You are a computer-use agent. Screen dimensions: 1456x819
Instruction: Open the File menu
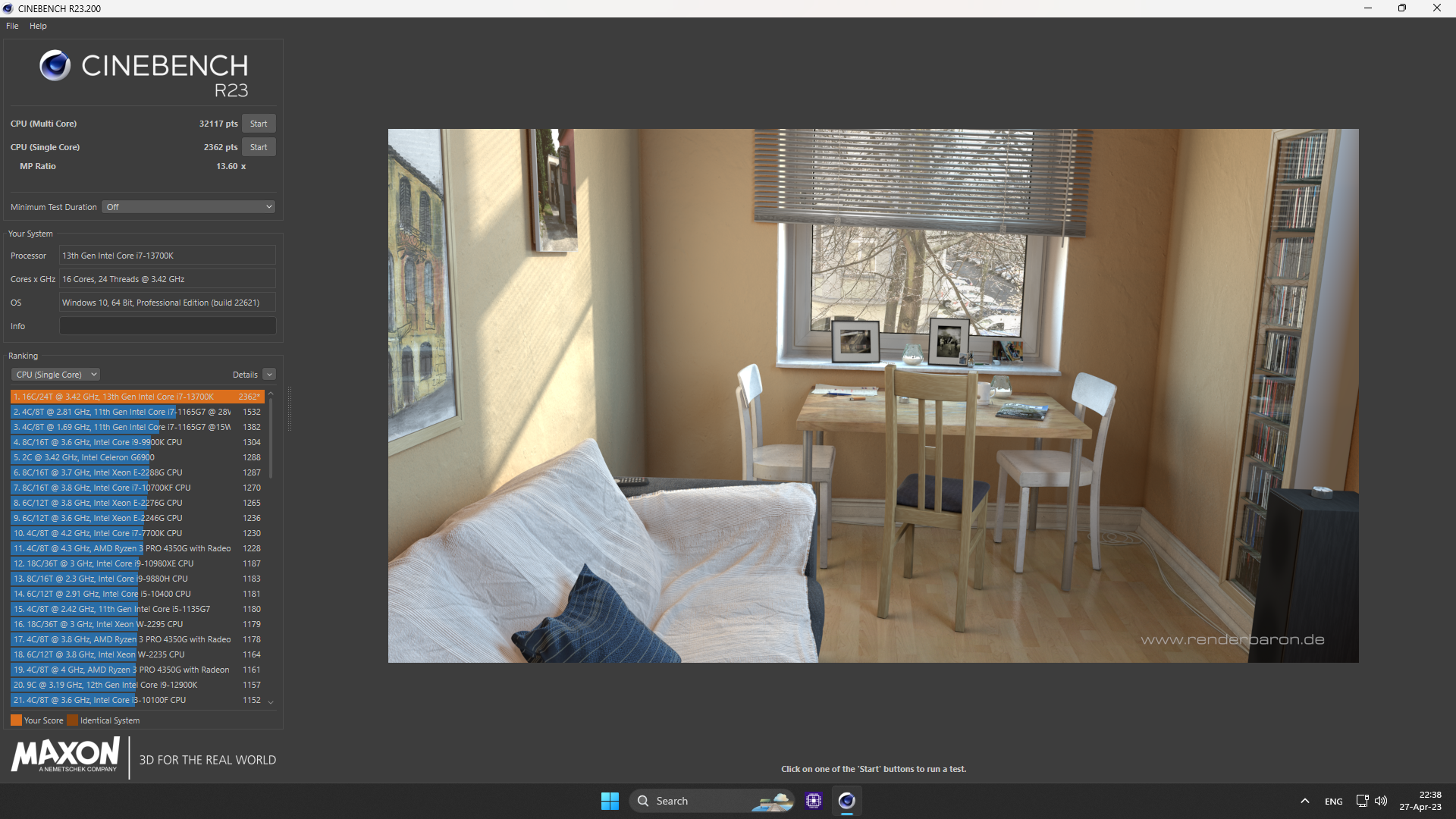point(12,26)
